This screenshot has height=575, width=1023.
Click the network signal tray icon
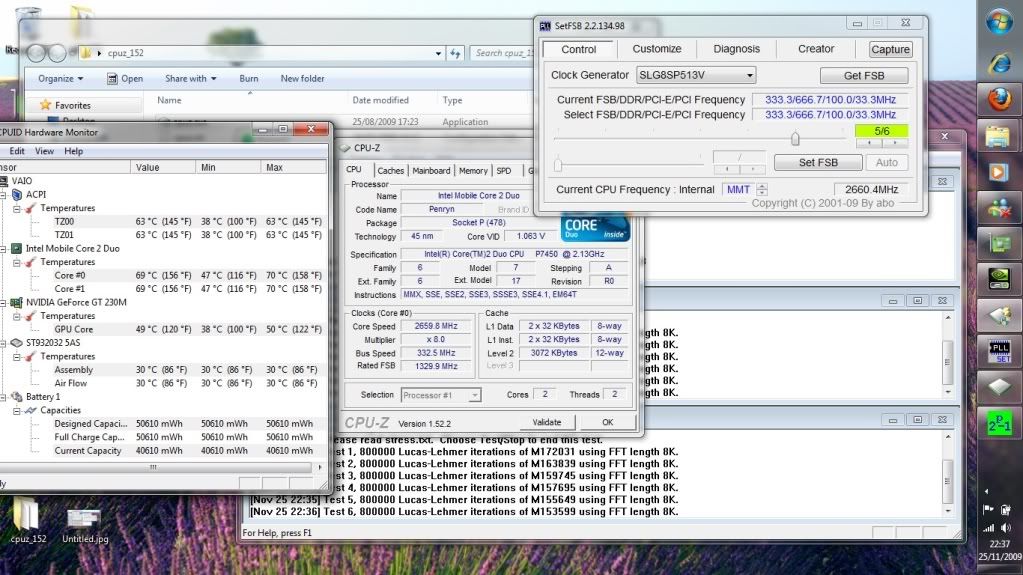coord(989,527)
